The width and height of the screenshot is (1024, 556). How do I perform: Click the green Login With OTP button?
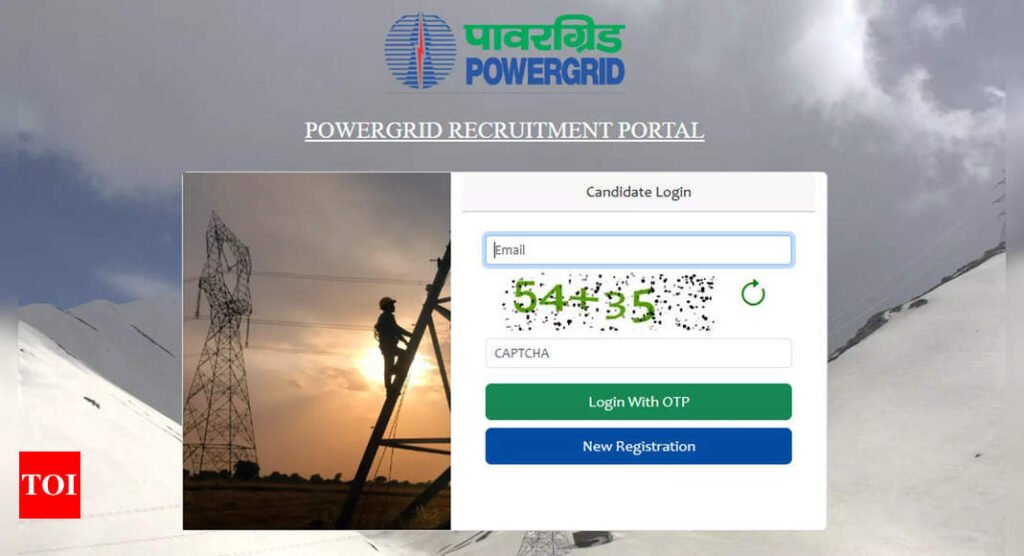pyautogui.click(x=638, y=402)
